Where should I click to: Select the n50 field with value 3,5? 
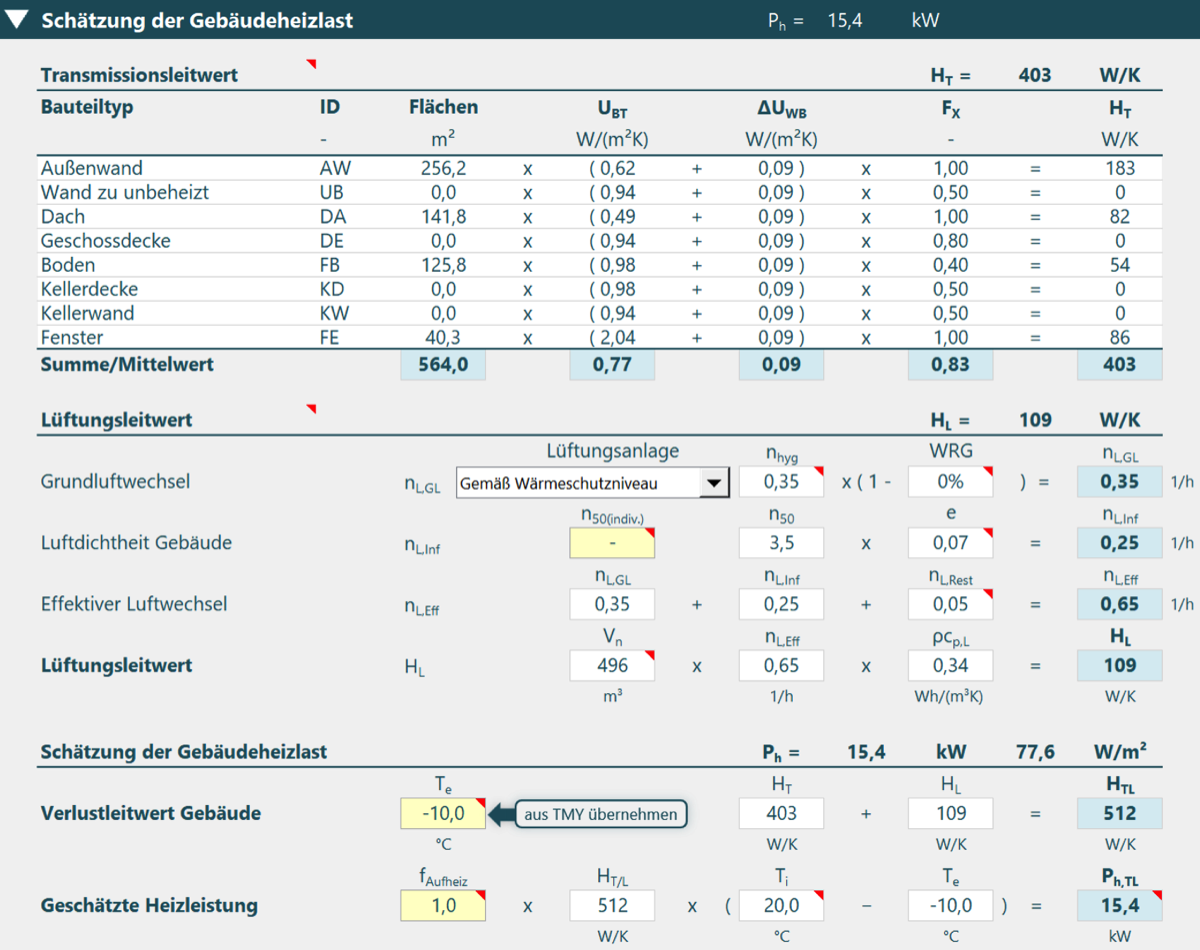point(781,543)
